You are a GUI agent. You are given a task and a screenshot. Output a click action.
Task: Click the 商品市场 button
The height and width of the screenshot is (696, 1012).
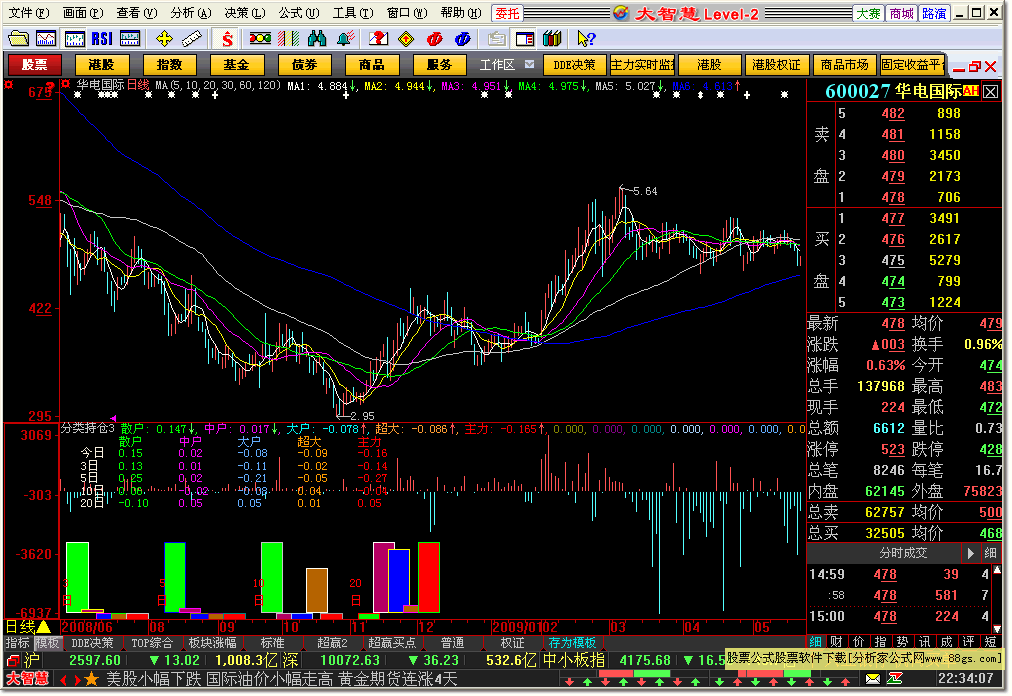click(x=844, y=65)
